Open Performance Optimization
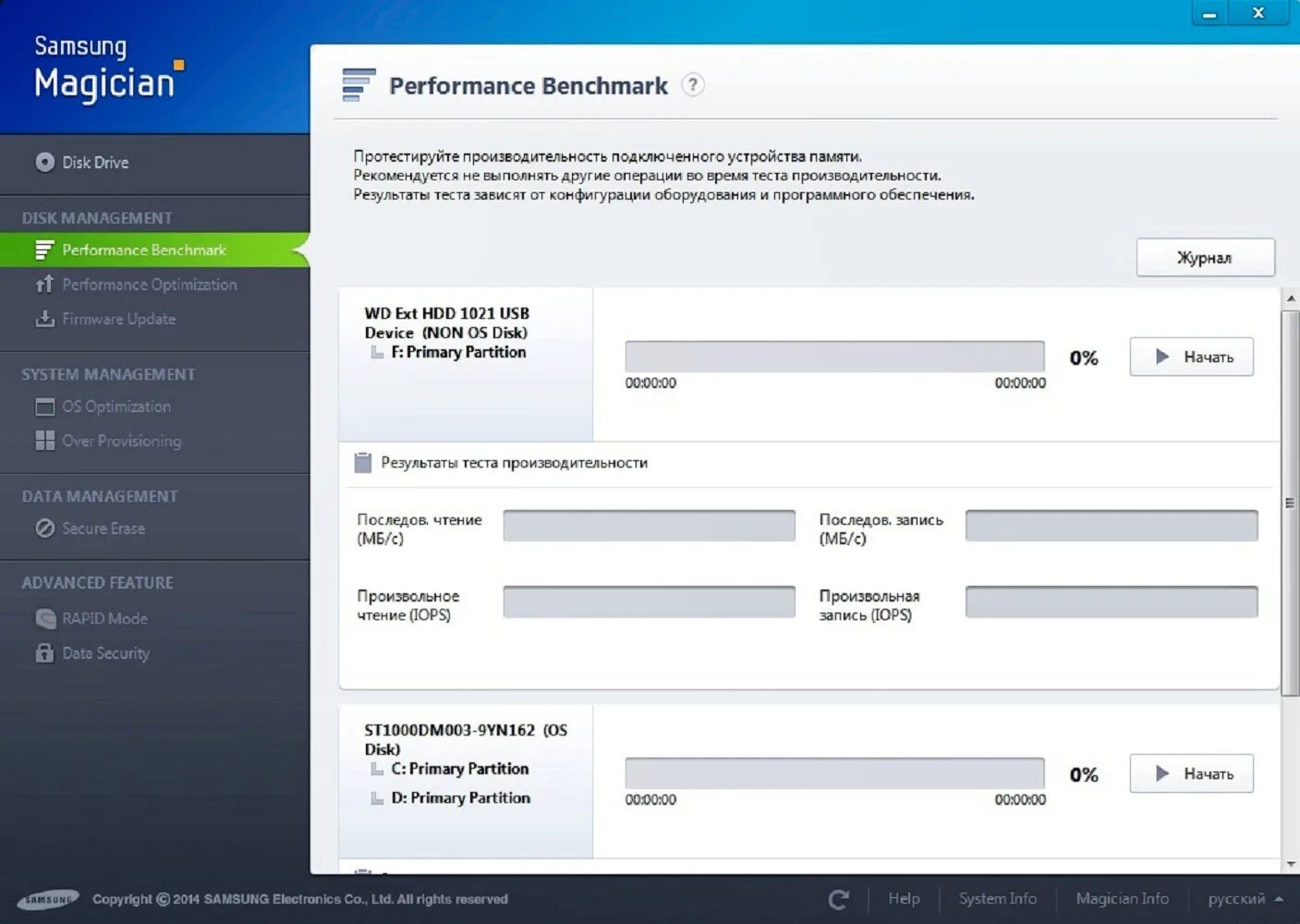Viewport: 1300px width, 924px height. 149,285
